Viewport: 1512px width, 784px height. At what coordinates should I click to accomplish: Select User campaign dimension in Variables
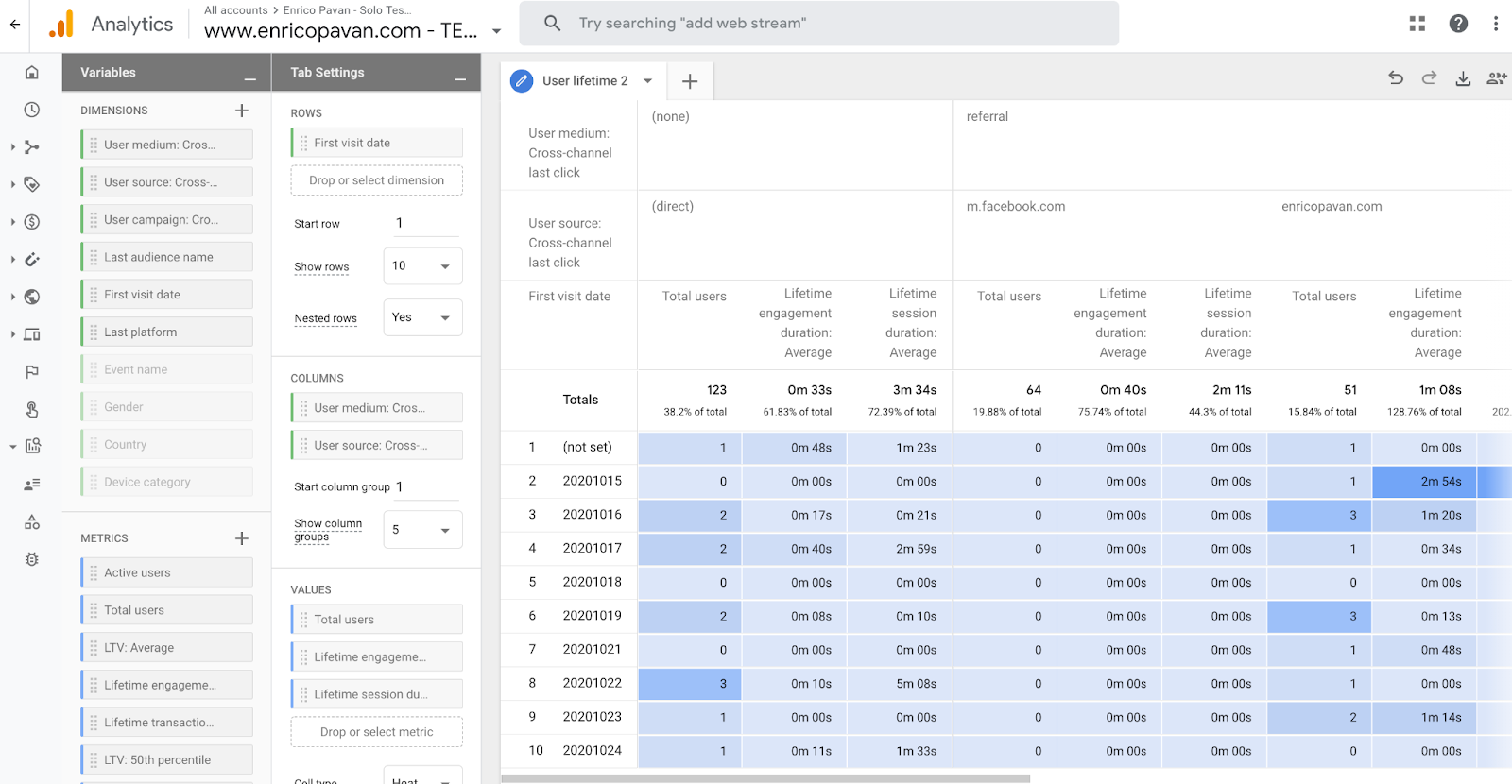pos(167,219)
